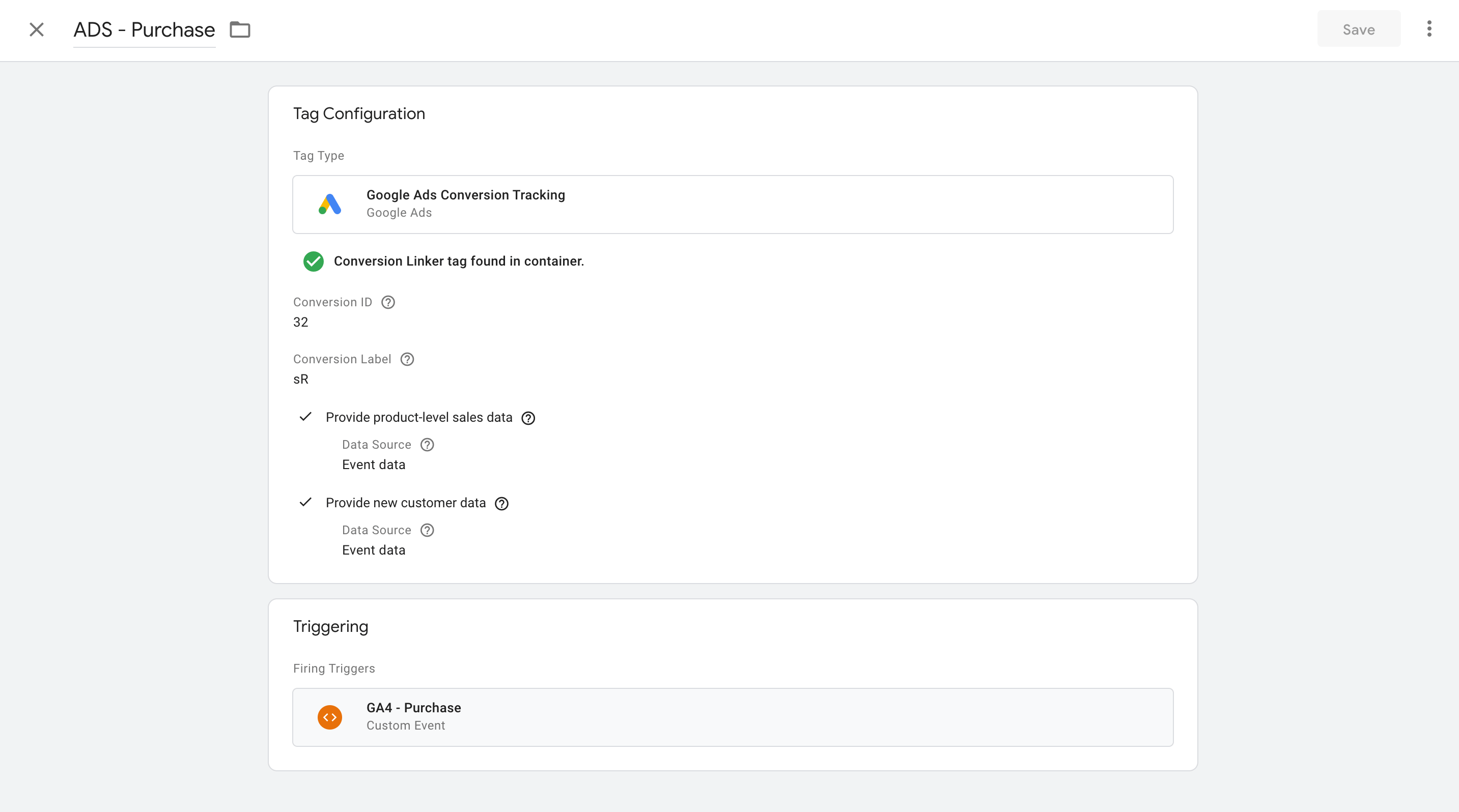
Task: Open help for Data Source under product-level sales data
Action: (428, 445)
